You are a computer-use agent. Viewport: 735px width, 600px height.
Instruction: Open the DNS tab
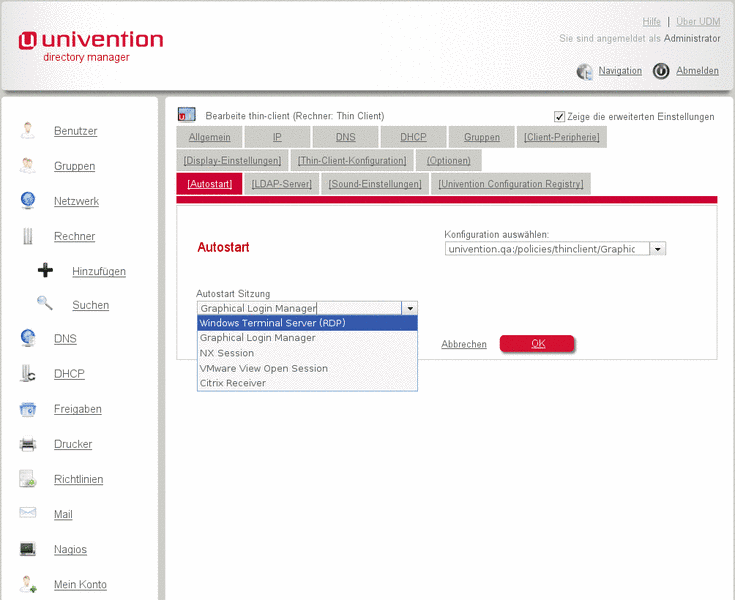pyautogui.click(x=345, y=137)
